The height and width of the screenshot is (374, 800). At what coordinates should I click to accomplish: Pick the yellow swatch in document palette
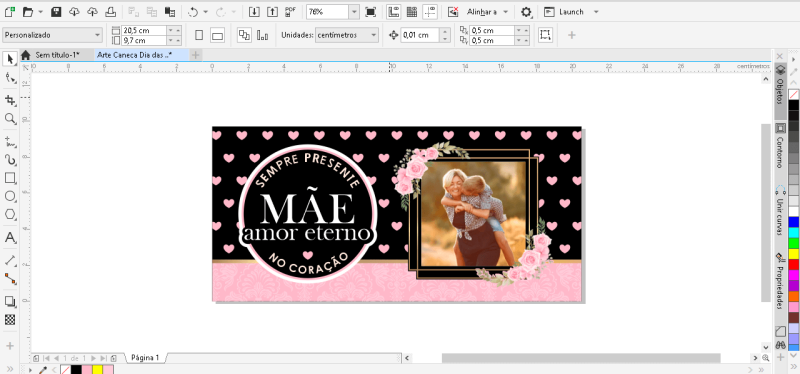(97, 369)
